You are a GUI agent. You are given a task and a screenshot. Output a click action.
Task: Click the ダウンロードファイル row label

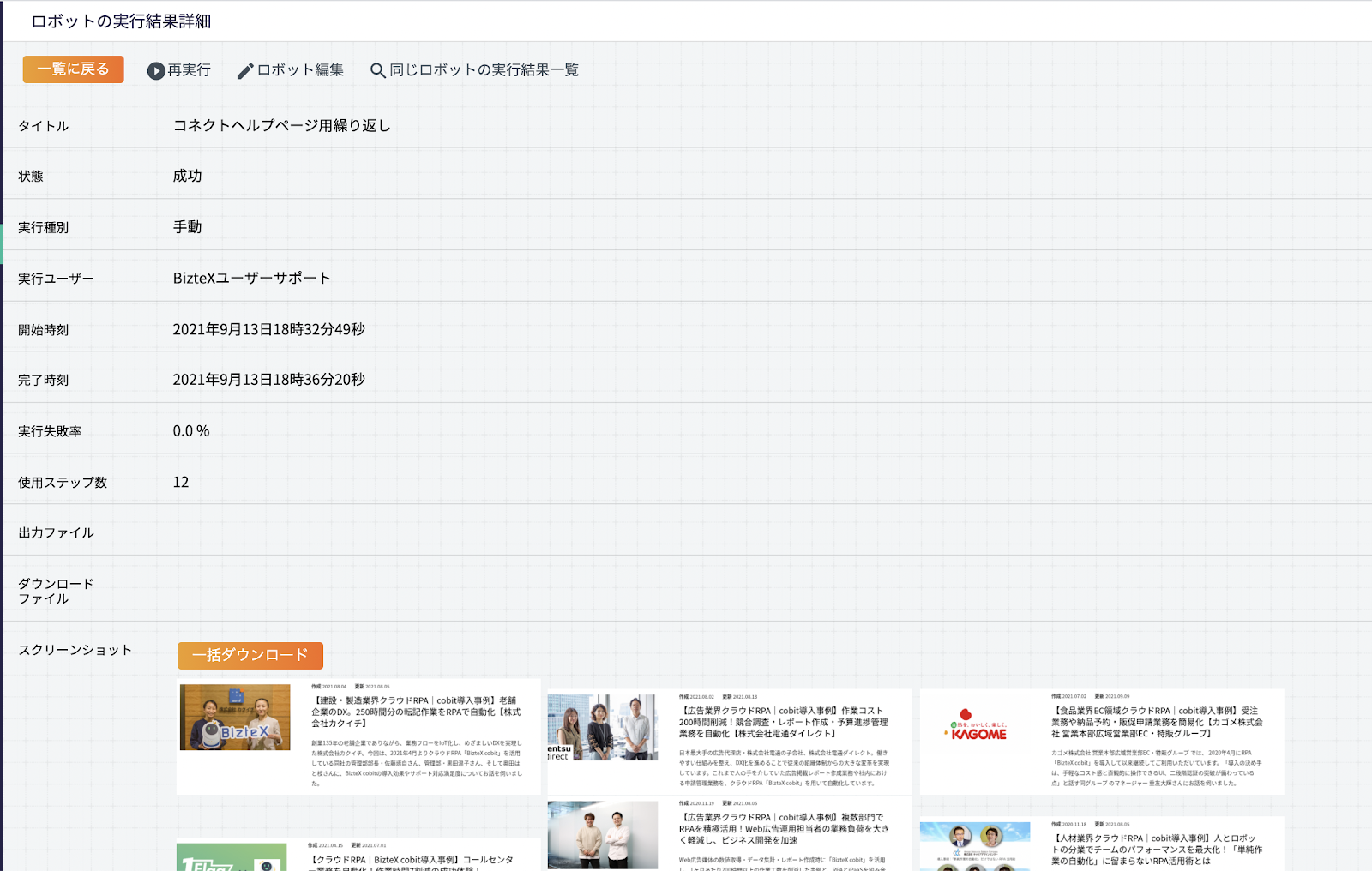(56, 592)
